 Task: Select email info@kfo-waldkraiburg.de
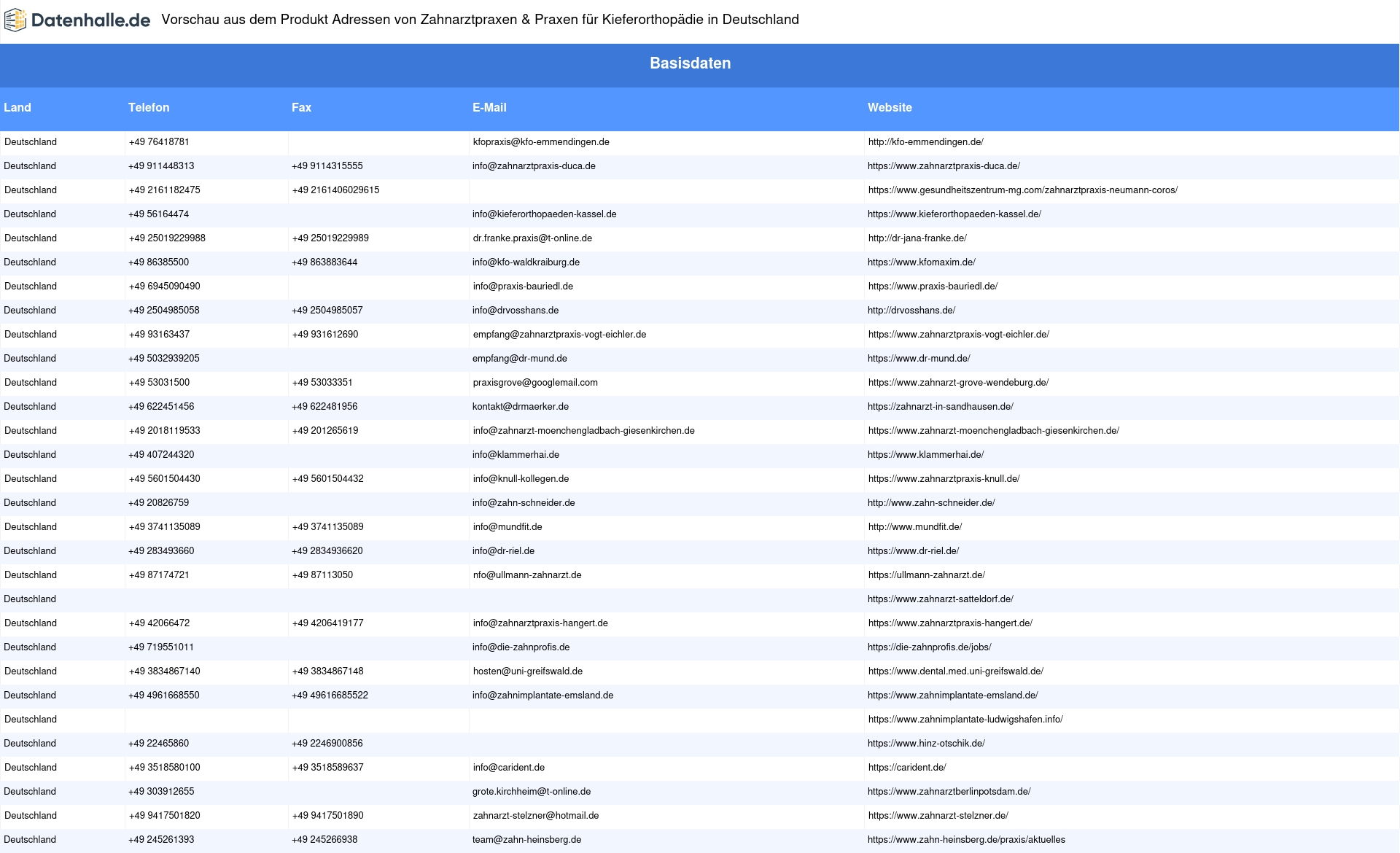tap(526, 262)
